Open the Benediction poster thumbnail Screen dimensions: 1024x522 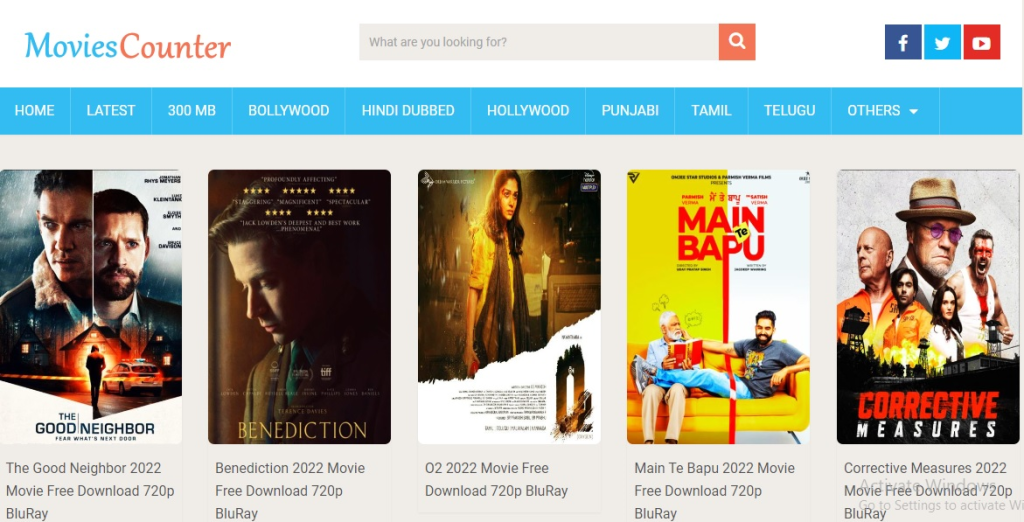click(x=299, y=307)
